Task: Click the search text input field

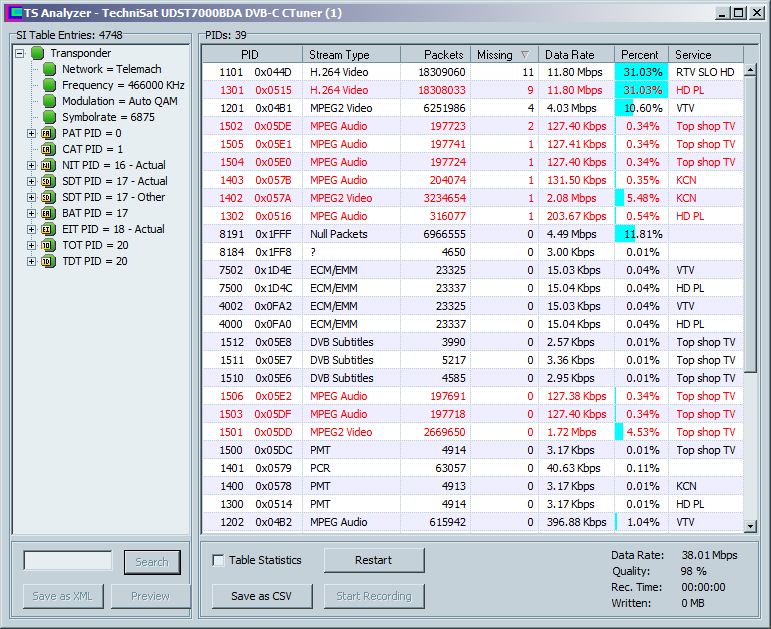Action: (x=68, y=561)
